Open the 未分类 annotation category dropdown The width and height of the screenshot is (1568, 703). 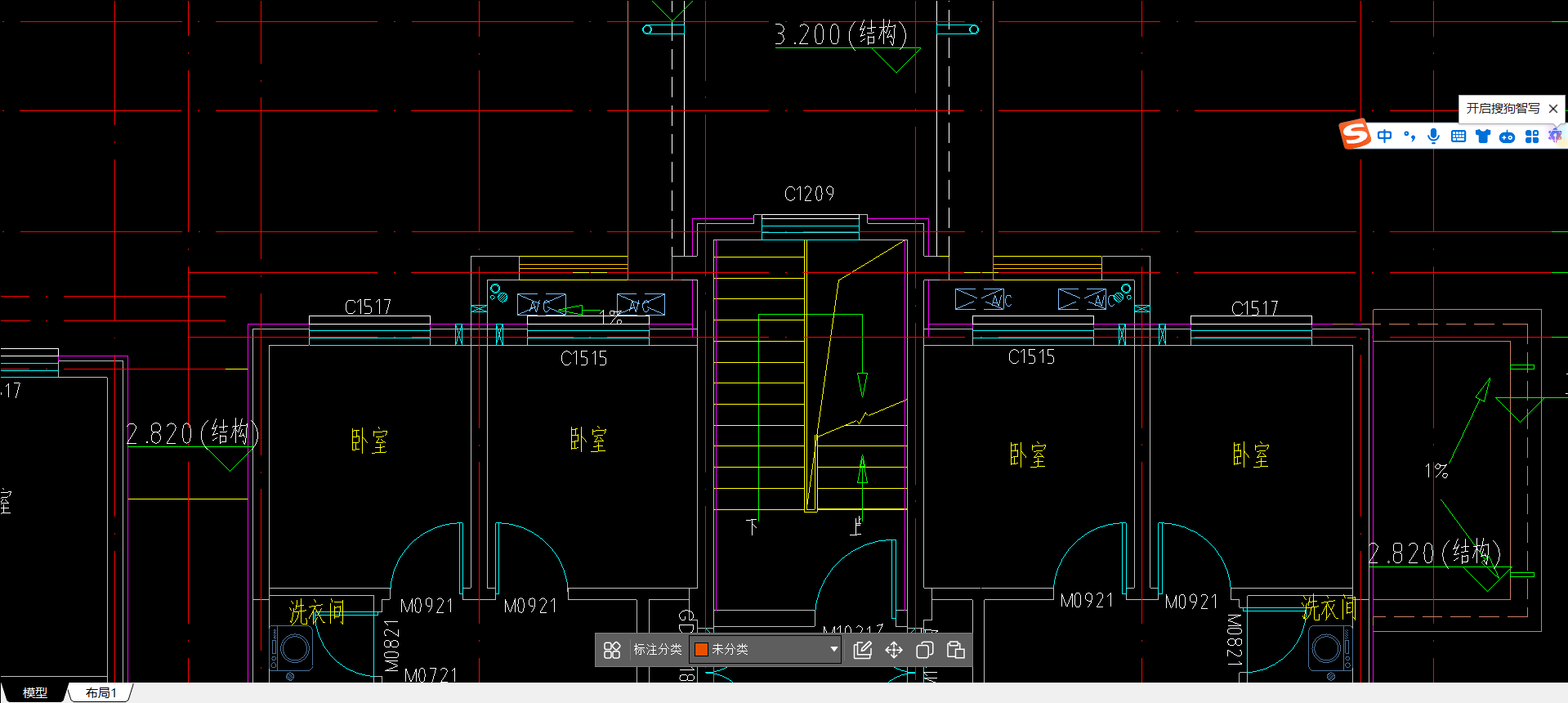point(766,649)
